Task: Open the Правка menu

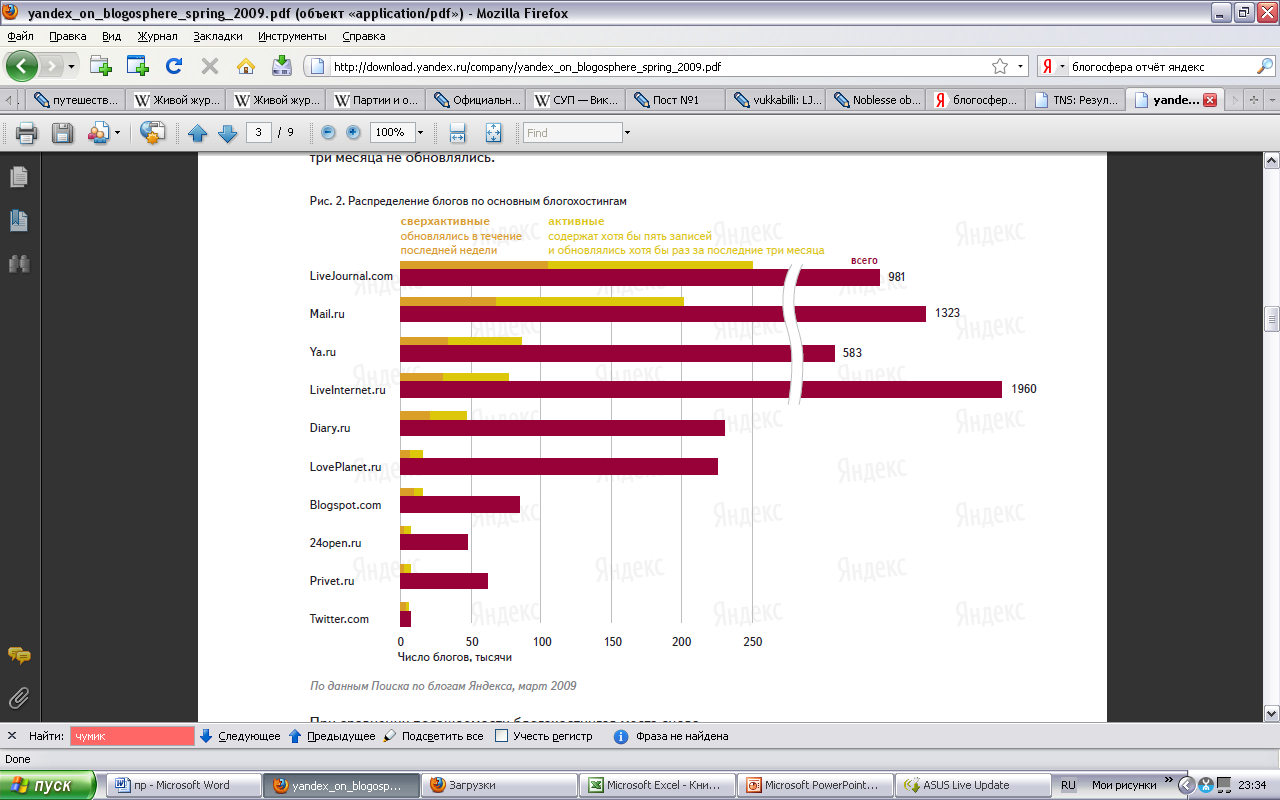Action: click(x=67, y=36)
